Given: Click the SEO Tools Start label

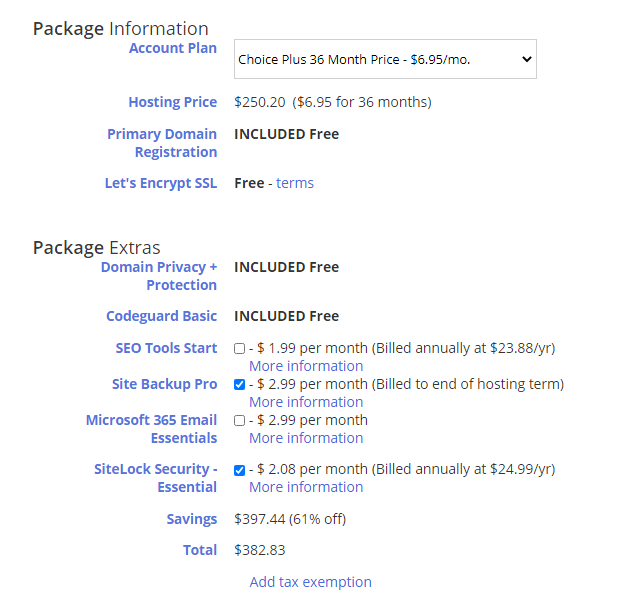Looking at the screenshot, I should click(166, 348).
